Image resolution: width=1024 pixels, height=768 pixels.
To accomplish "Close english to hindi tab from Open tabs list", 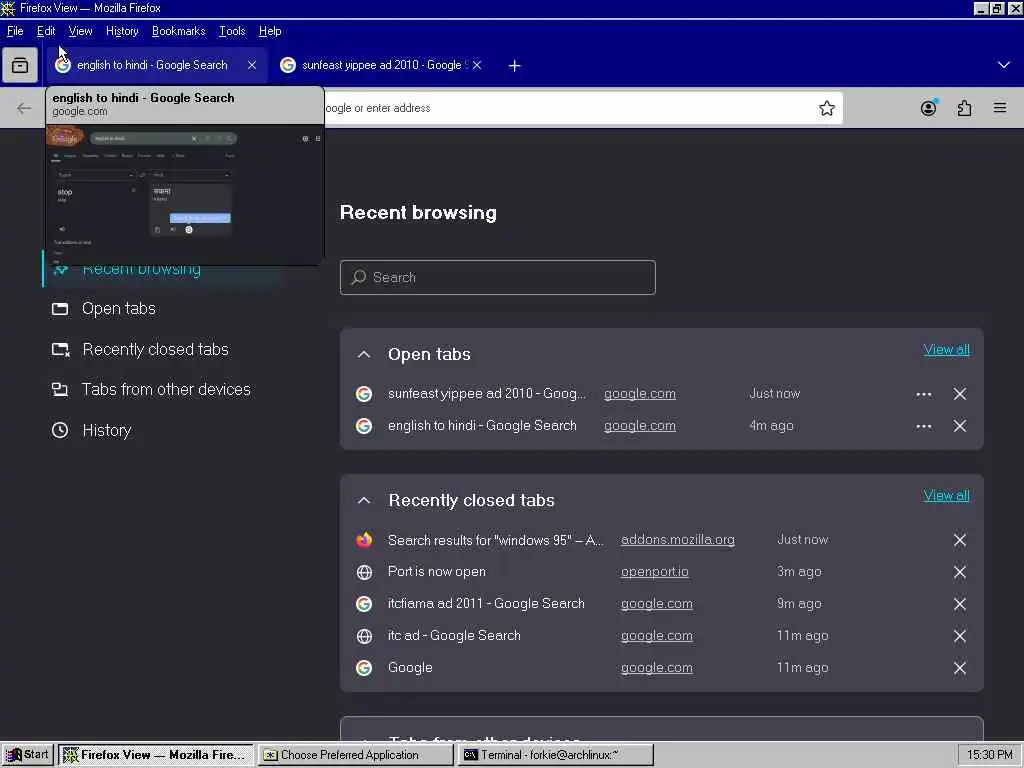I will click(x=959, y=426).
